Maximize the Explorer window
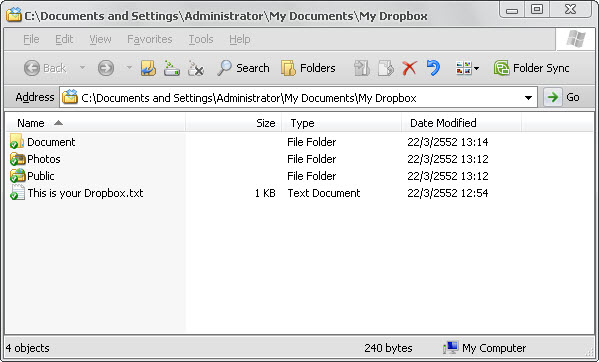Viewport: 599px width, 362px height. click(537, 9)
